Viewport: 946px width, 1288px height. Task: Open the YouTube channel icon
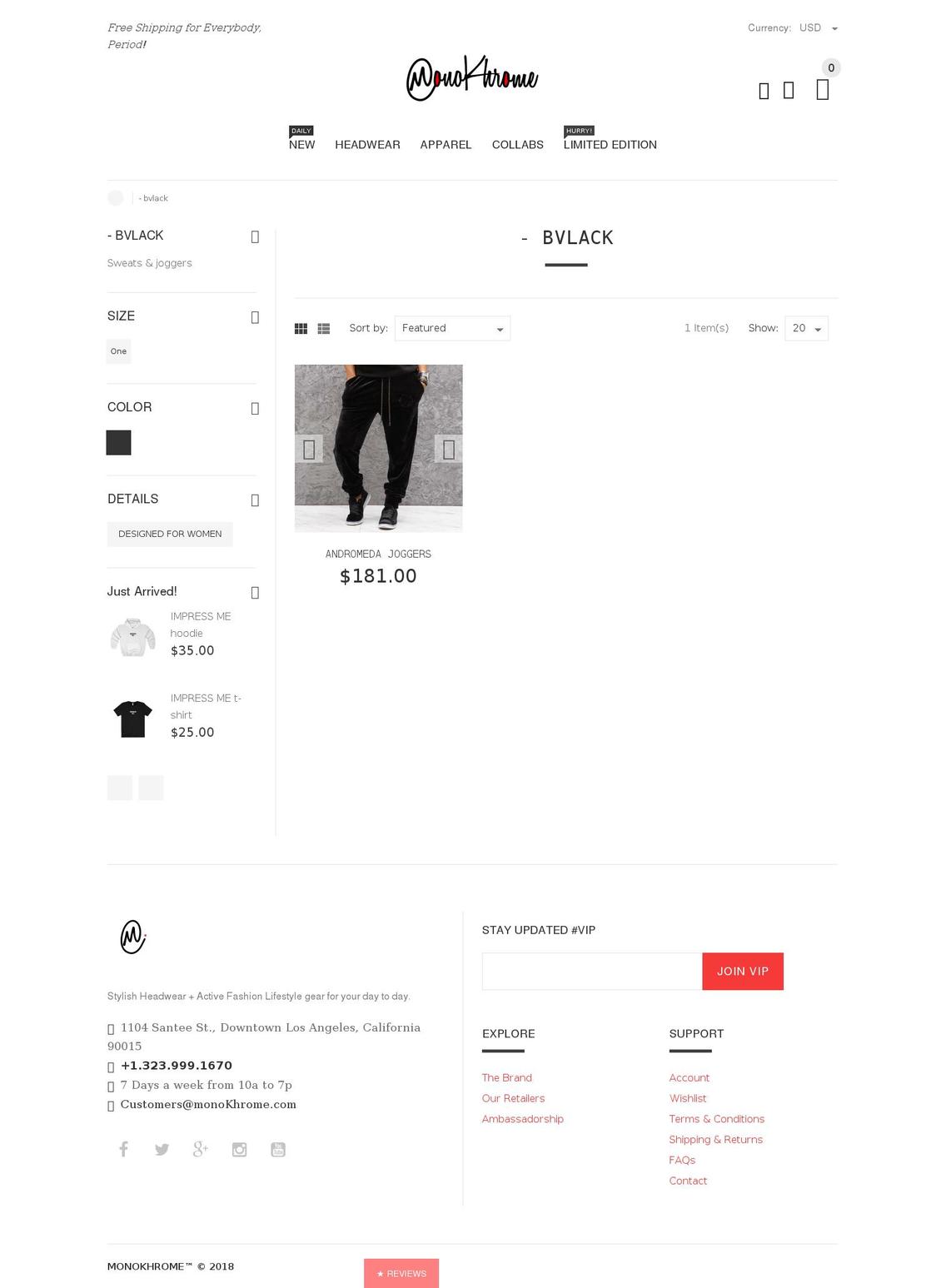tap(278, 1150)
